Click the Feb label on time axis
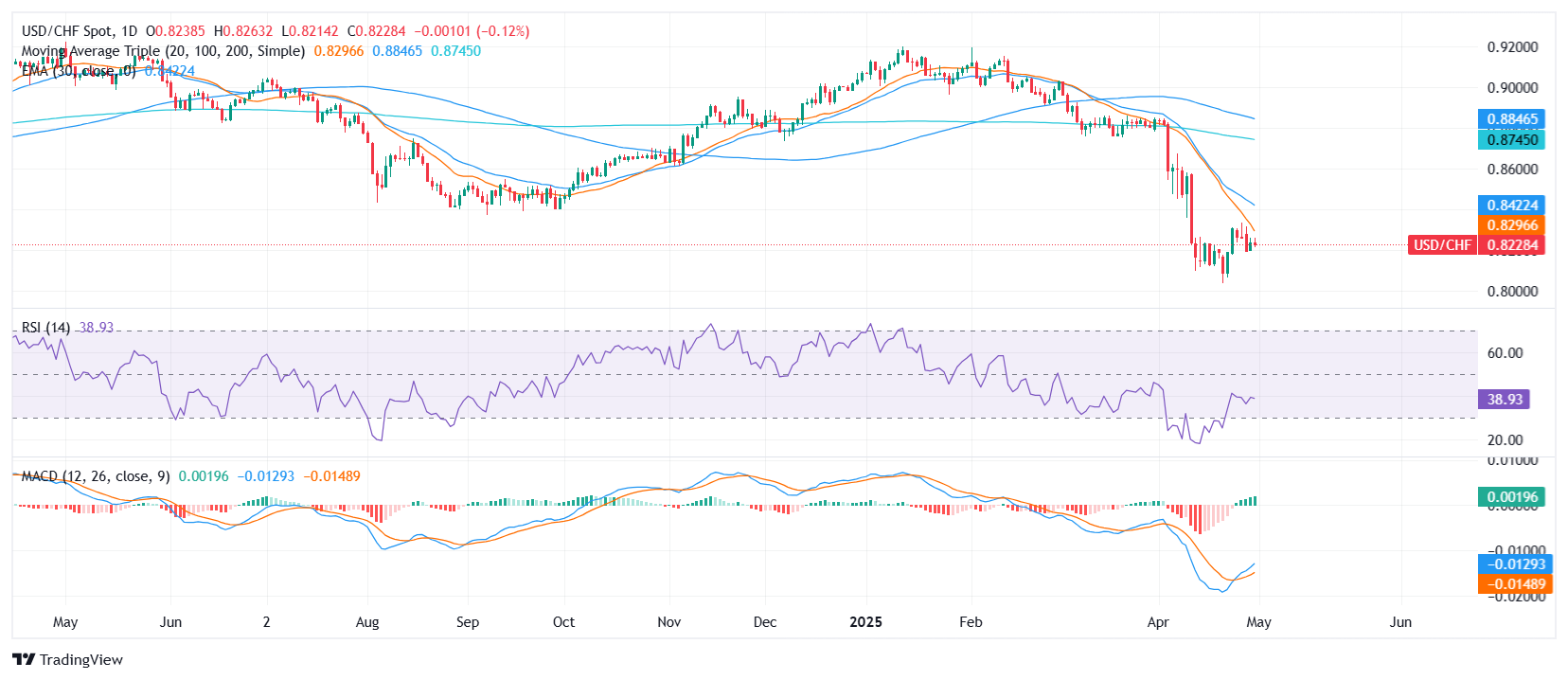 coord(971,622)
